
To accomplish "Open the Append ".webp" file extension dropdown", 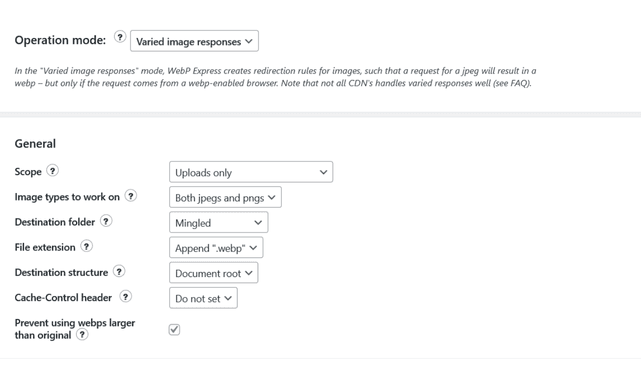I will [x=216, y=248].
